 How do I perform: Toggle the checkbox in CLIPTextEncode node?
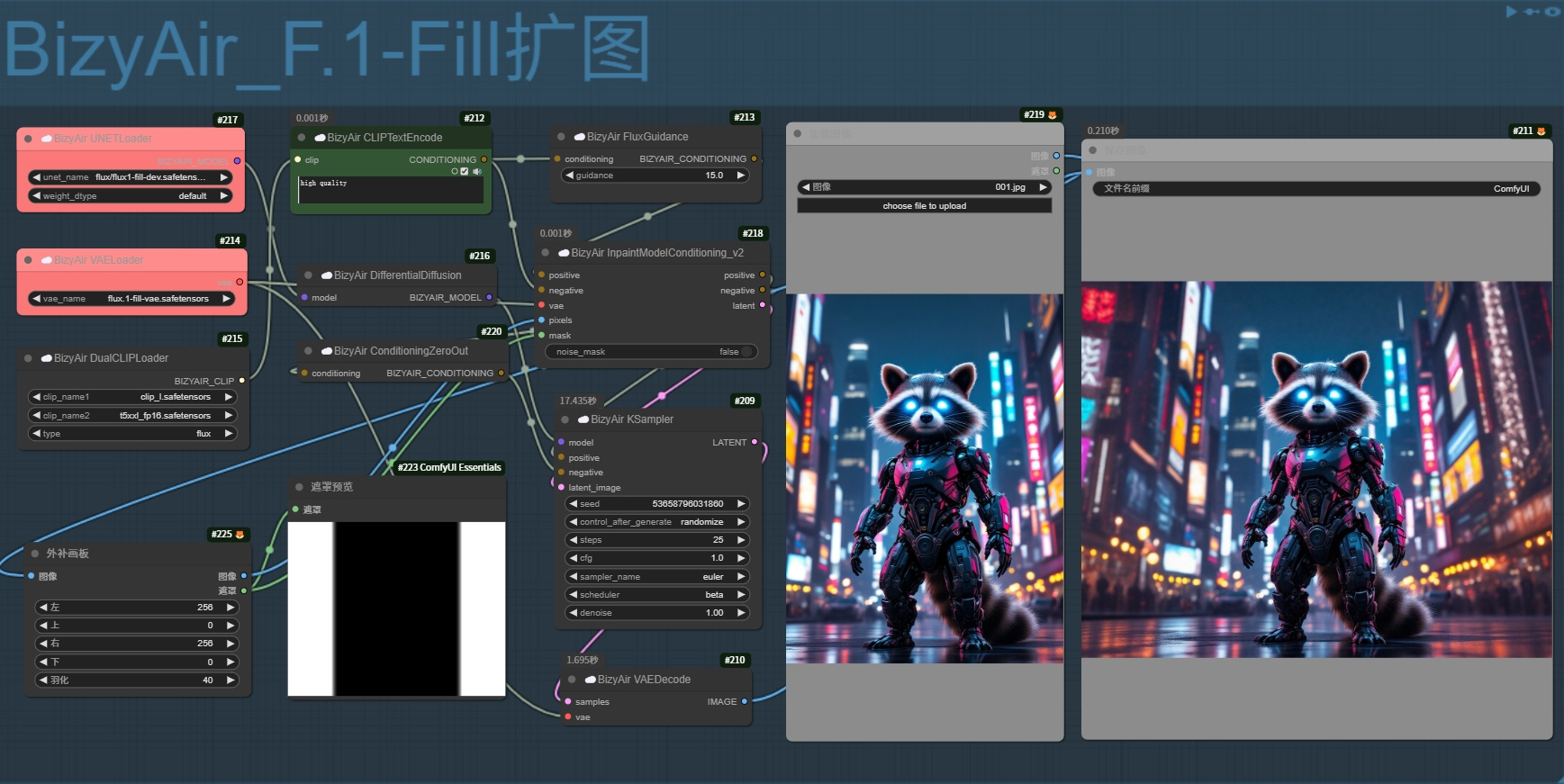coord(465,171)
